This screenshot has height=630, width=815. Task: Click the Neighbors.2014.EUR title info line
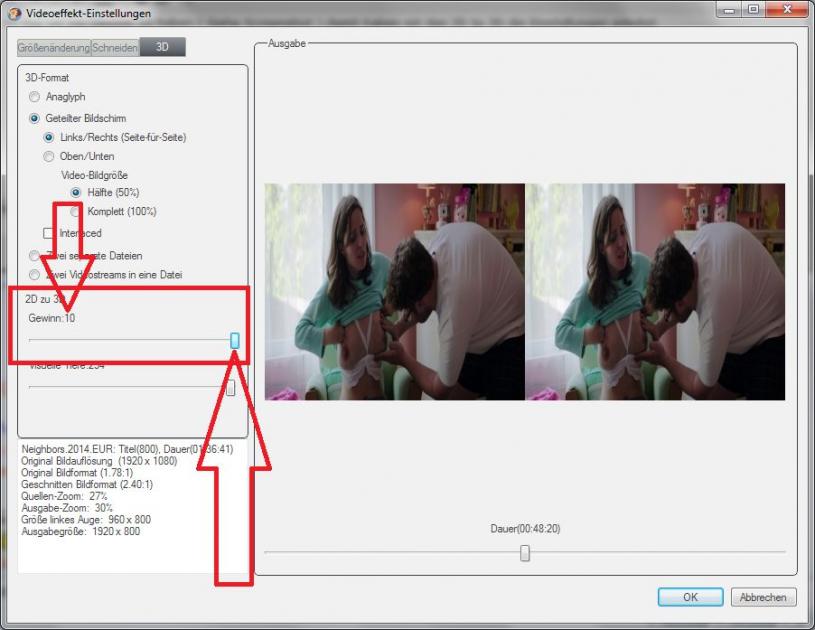[127, 449]
